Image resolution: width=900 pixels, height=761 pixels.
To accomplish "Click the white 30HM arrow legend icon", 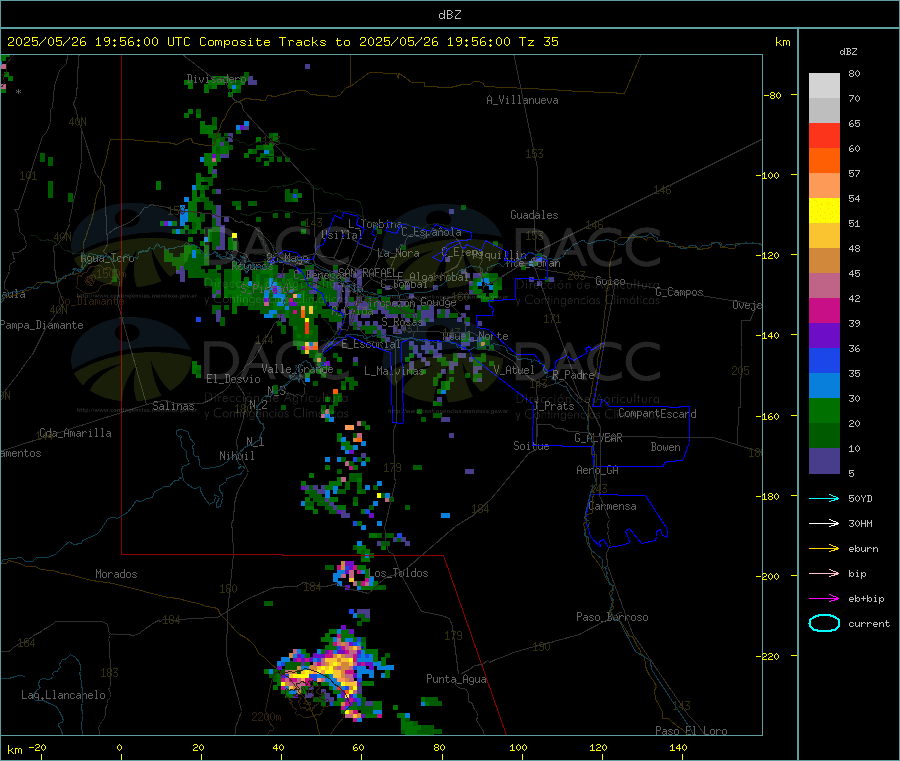I will tap(824, 523).
